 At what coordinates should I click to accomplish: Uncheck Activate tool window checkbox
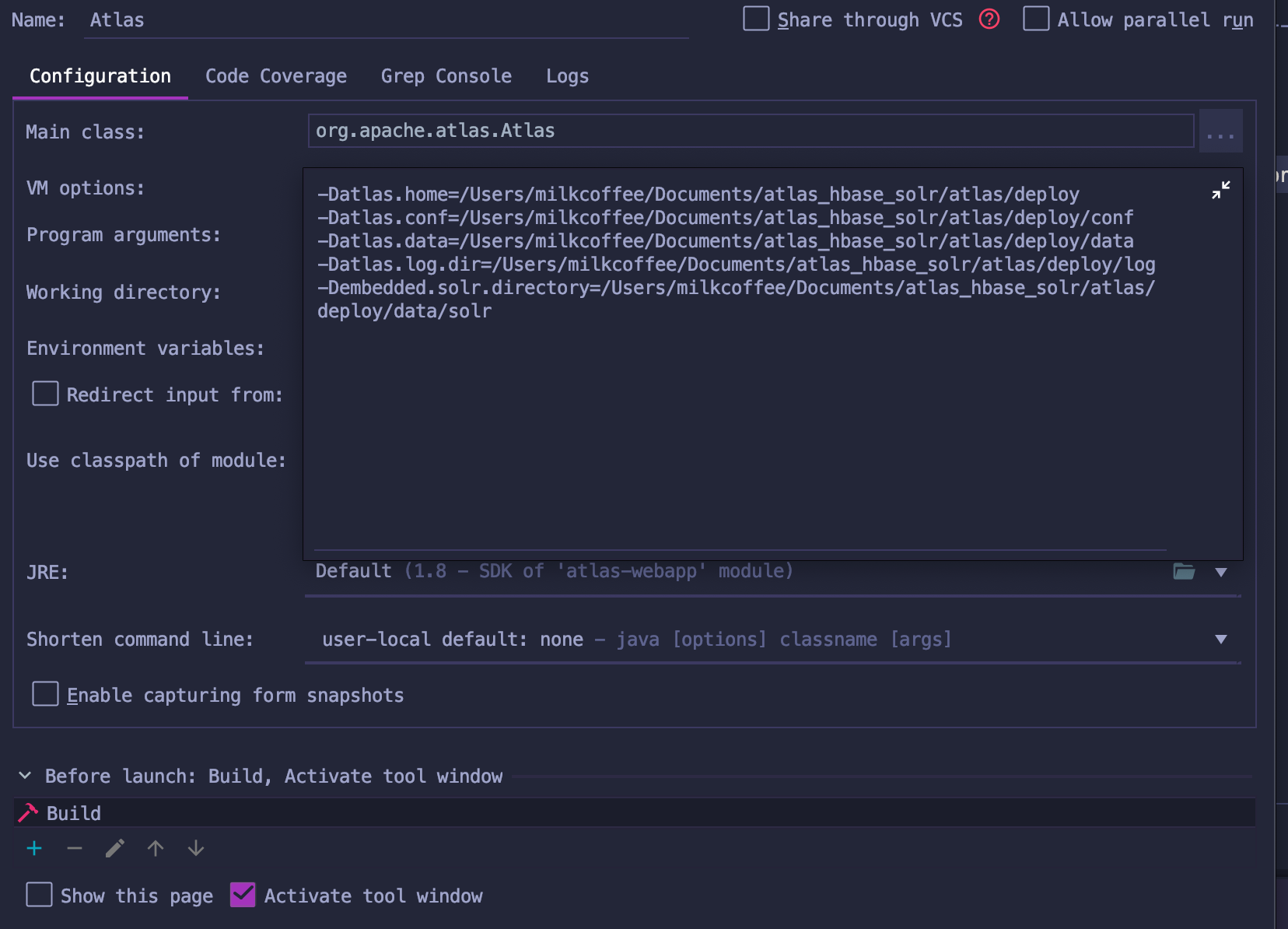click(x=243, y=895)
